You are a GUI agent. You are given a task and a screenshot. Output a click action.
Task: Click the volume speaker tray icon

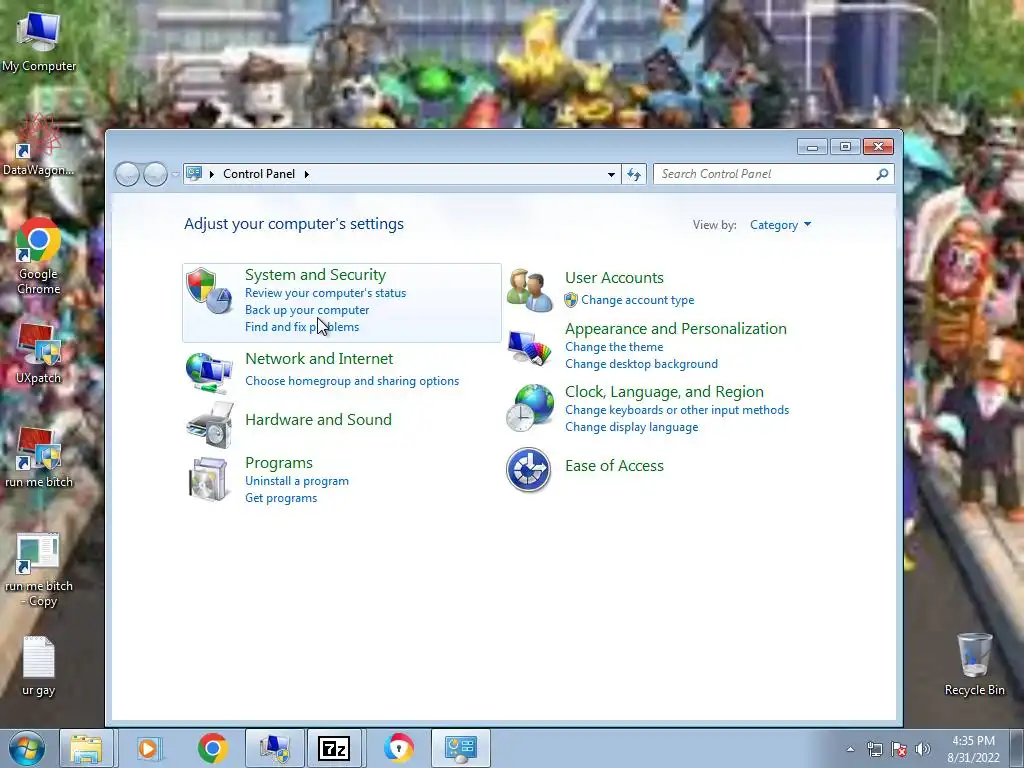[x=923, y=749]
